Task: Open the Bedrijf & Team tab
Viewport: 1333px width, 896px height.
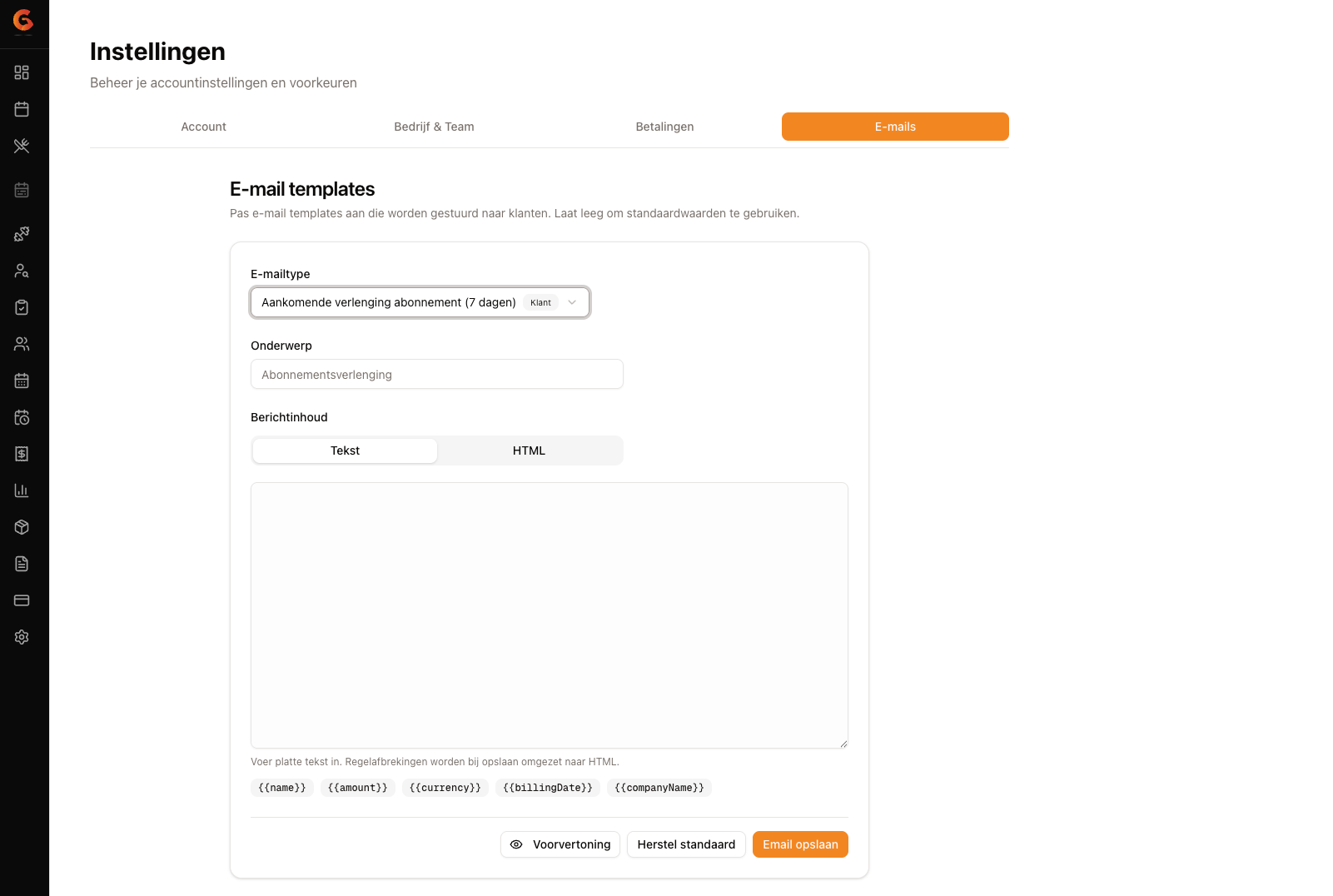Action: (434, 127)
